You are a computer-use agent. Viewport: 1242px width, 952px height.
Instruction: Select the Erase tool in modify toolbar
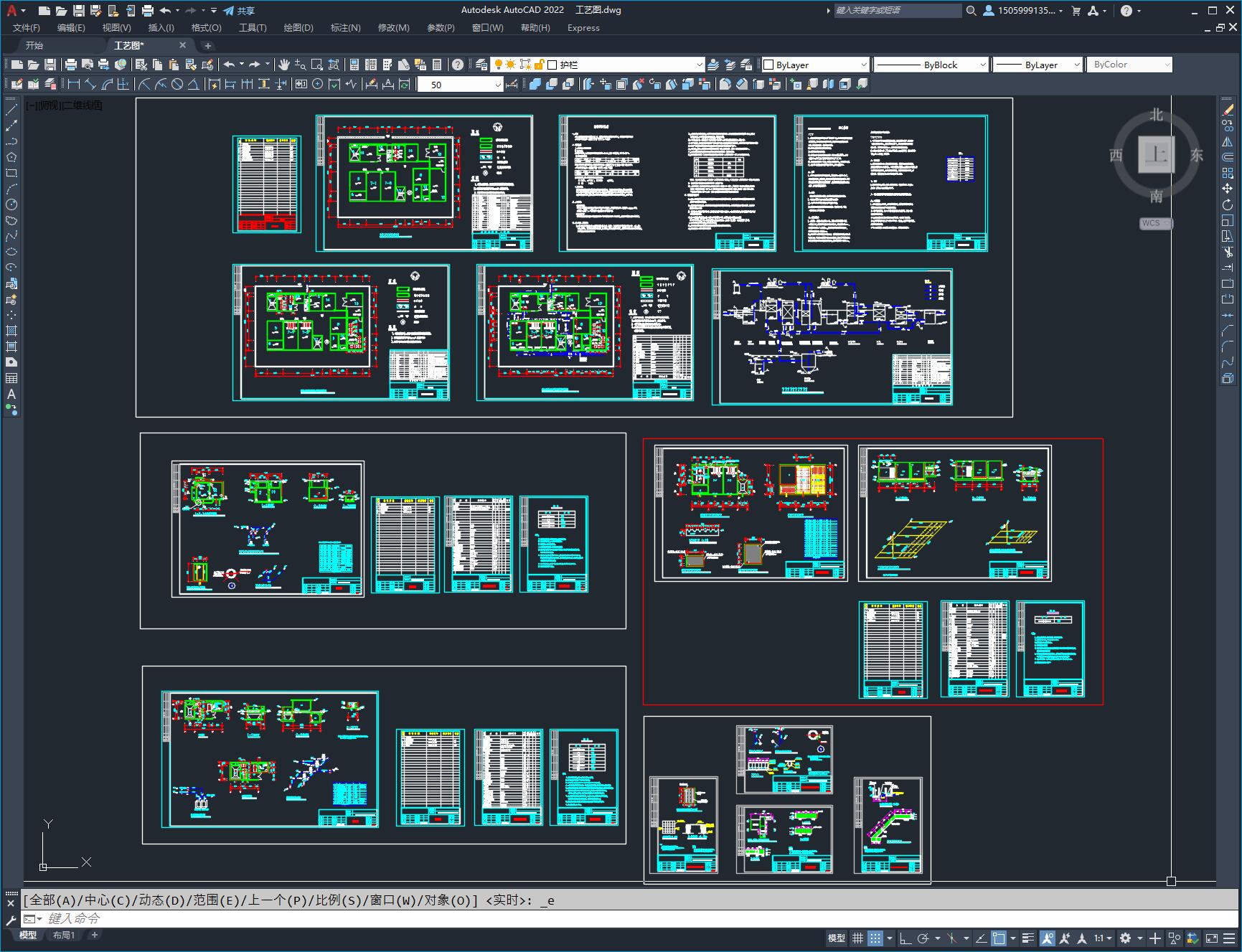1228,110
